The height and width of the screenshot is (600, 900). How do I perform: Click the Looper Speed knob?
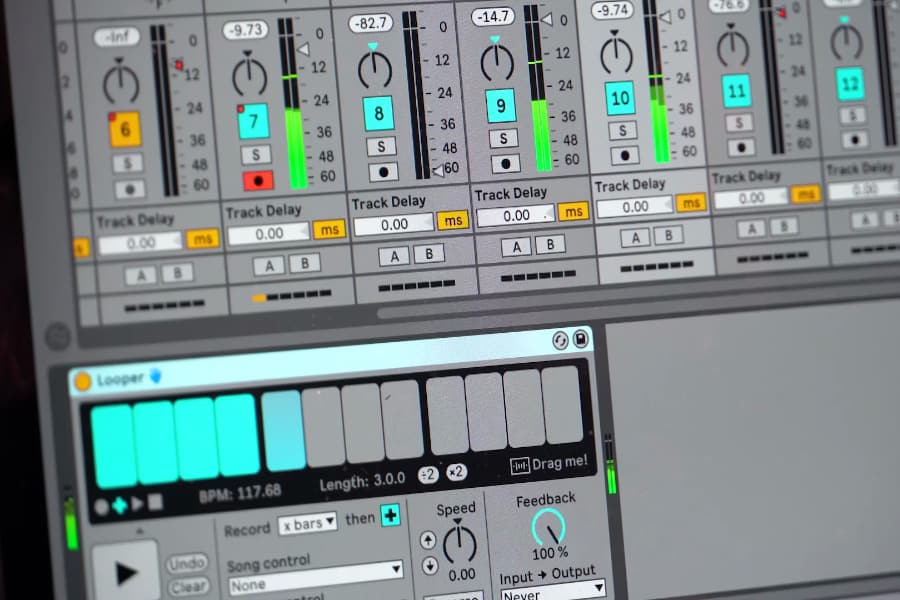pos(459,543)
